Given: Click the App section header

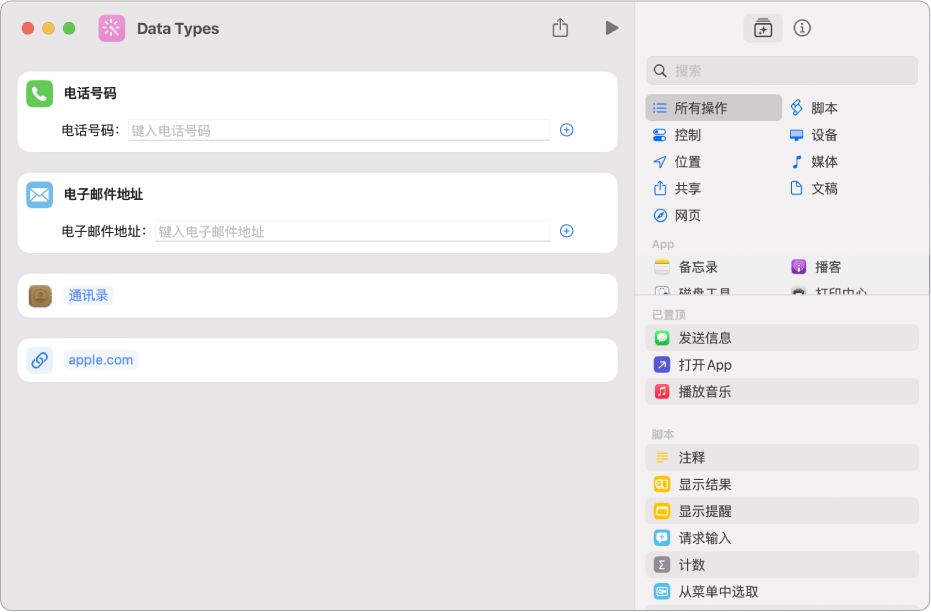Looking at the screenshot, I should [663, 244].
